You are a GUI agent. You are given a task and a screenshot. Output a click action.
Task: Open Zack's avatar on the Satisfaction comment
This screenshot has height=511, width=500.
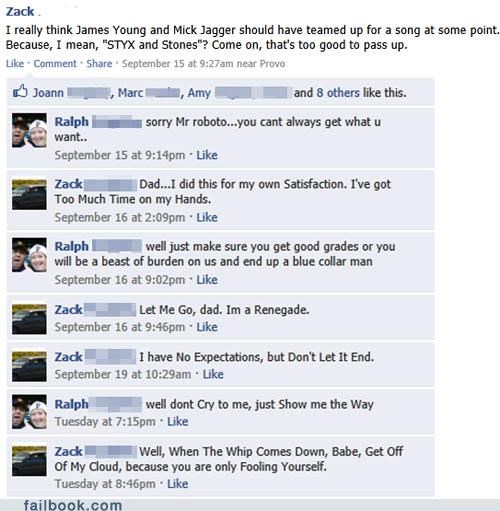(29, 194)
